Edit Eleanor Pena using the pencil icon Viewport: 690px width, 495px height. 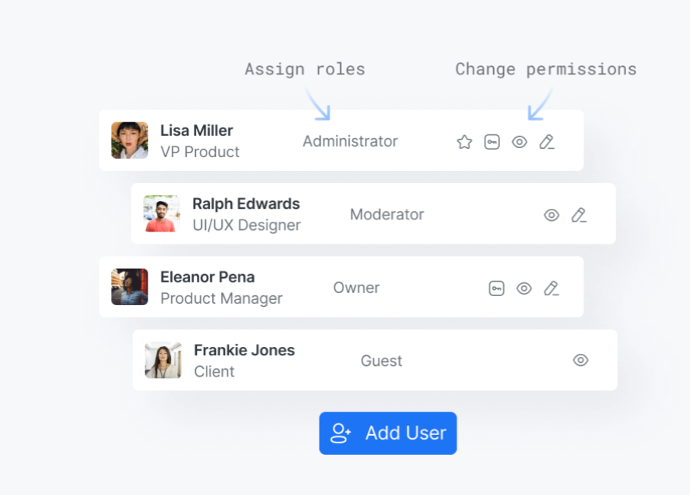pos(551,288)
